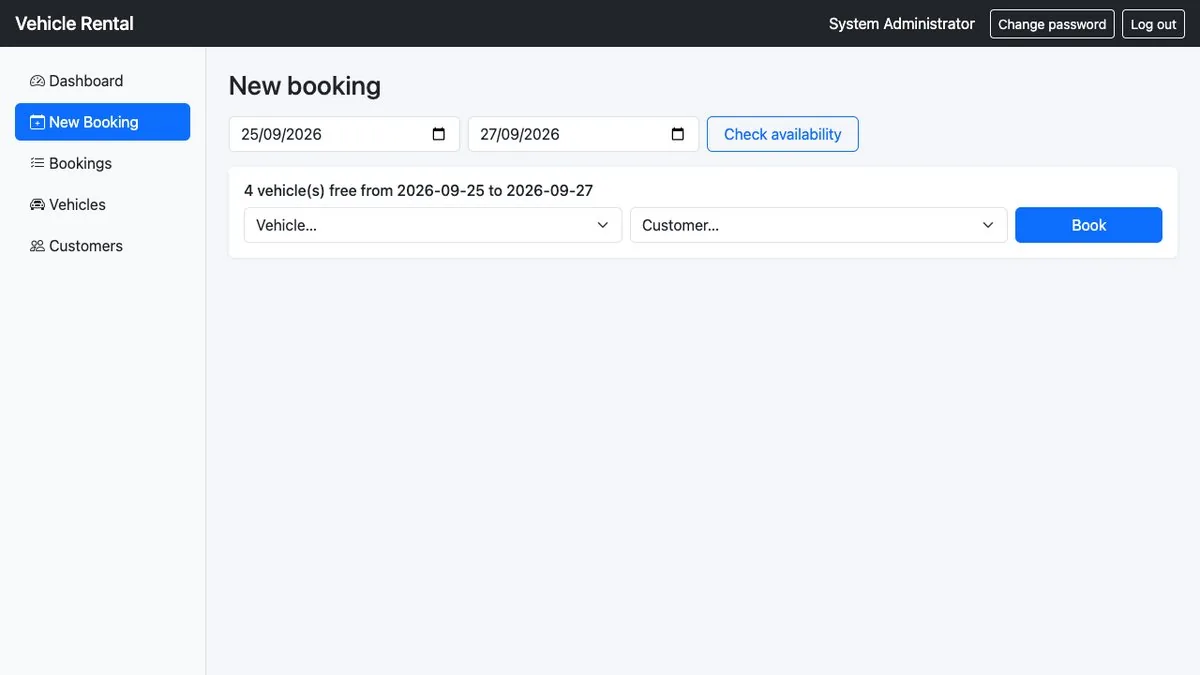Click the Bookings list icon
This screenshot has height=675, width=1200.
37,163
